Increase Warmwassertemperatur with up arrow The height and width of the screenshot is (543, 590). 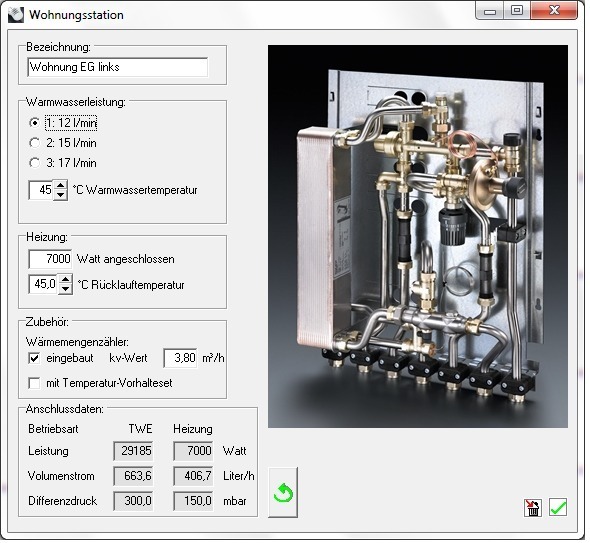click(x=60, y=186)
